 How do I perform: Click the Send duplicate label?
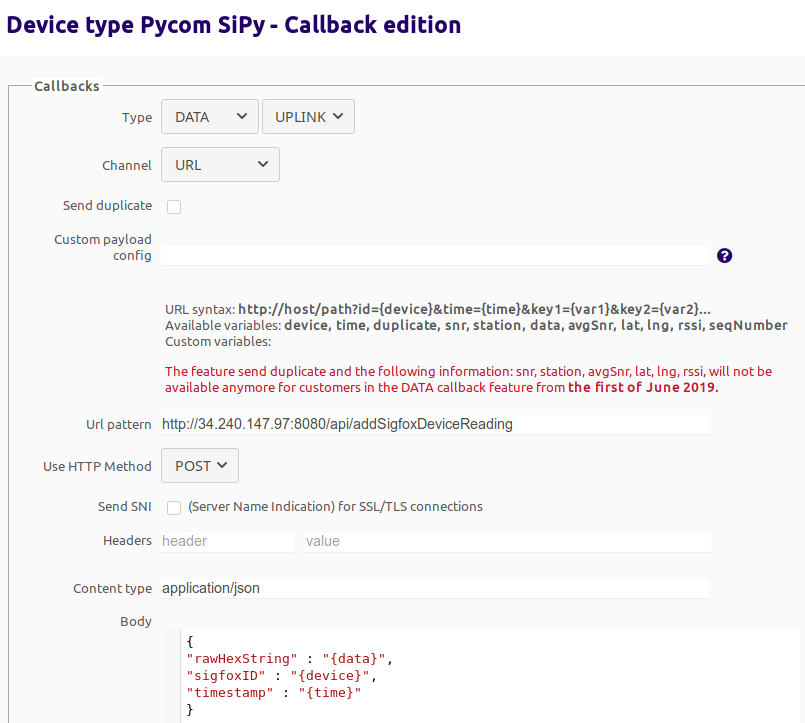tap(107, 206)
